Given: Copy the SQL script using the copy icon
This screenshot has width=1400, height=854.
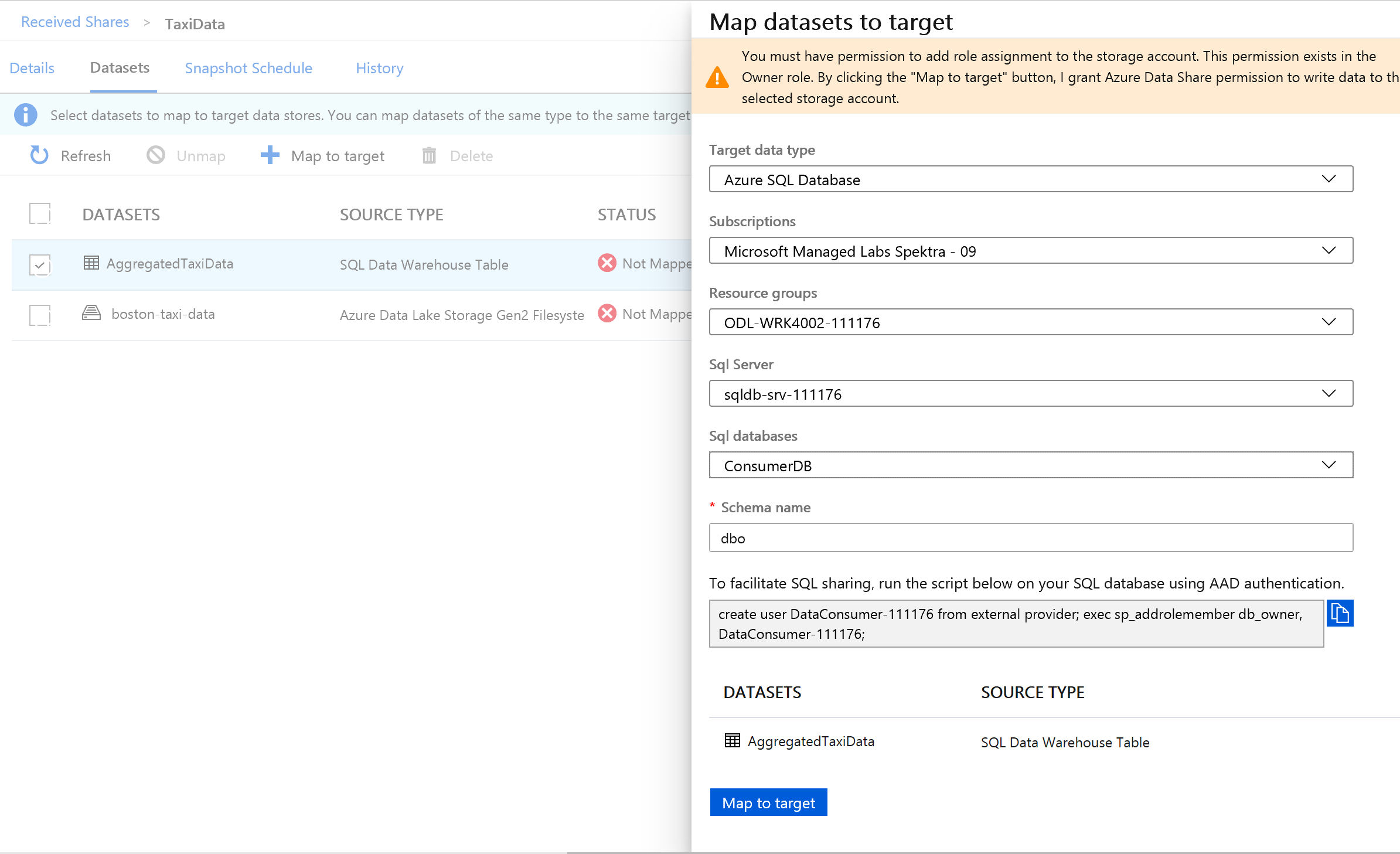Looking at the screenshot, I should [x=1340, y=614].
